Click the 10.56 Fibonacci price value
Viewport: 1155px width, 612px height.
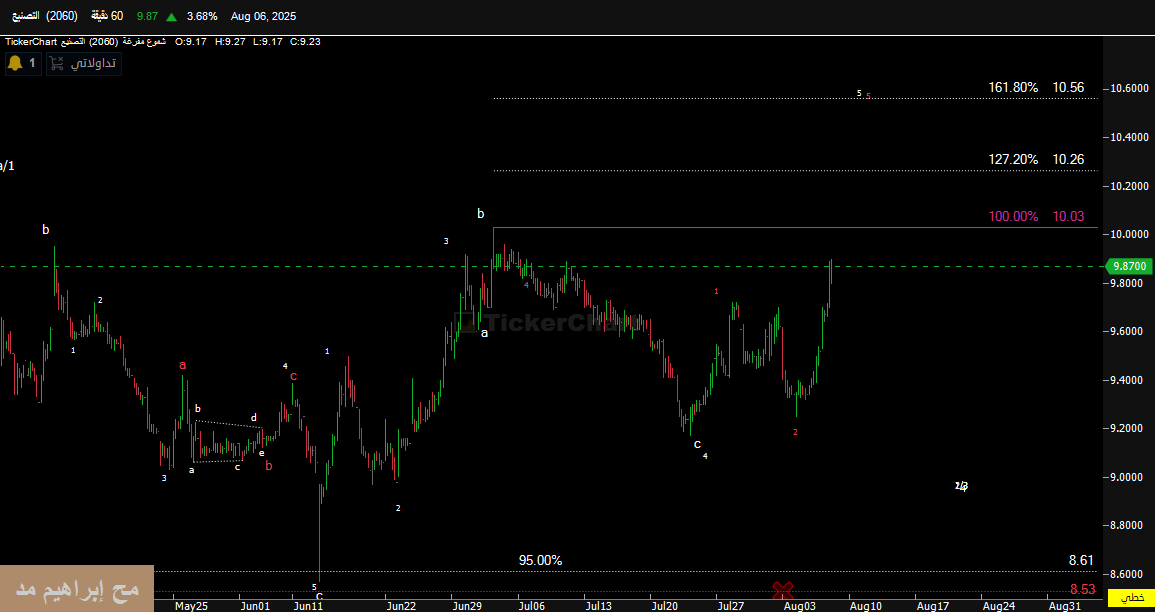tap(1068, 88)
